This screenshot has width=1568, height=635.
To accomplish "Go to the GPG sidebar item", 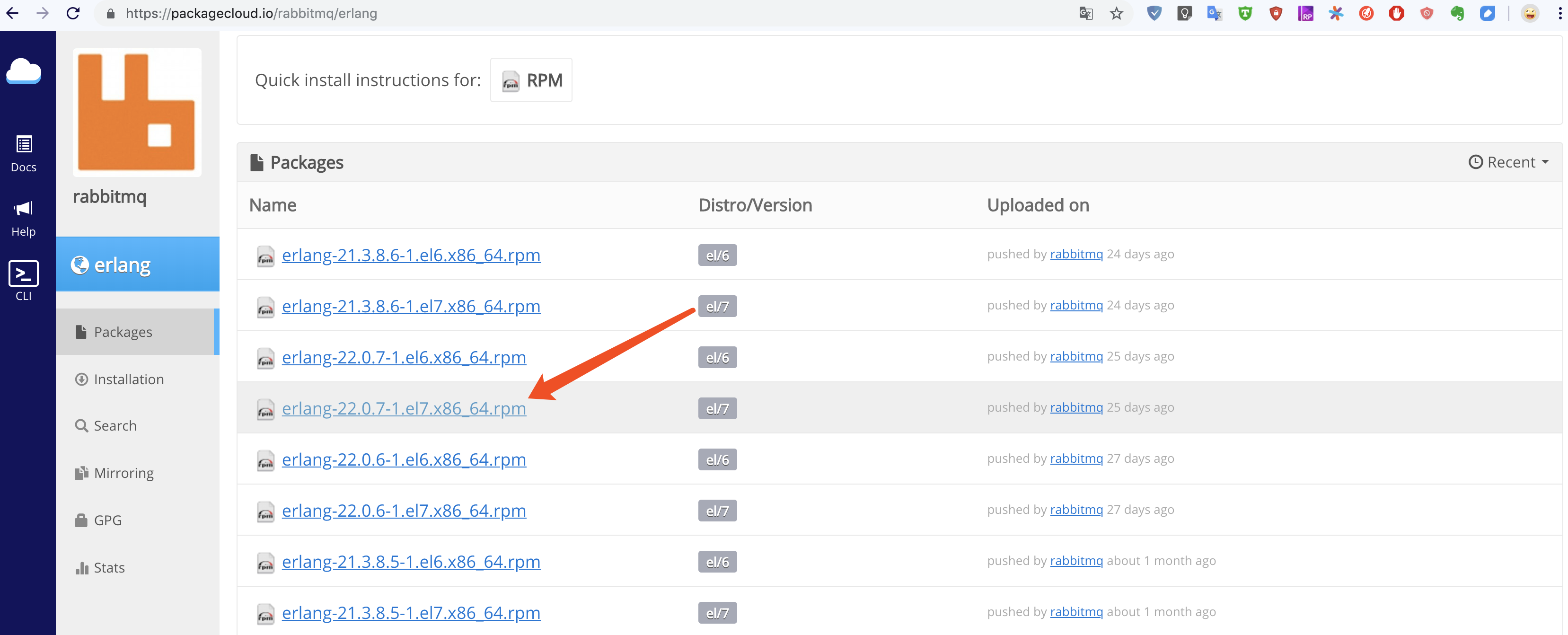I will (x=108, y=520).
